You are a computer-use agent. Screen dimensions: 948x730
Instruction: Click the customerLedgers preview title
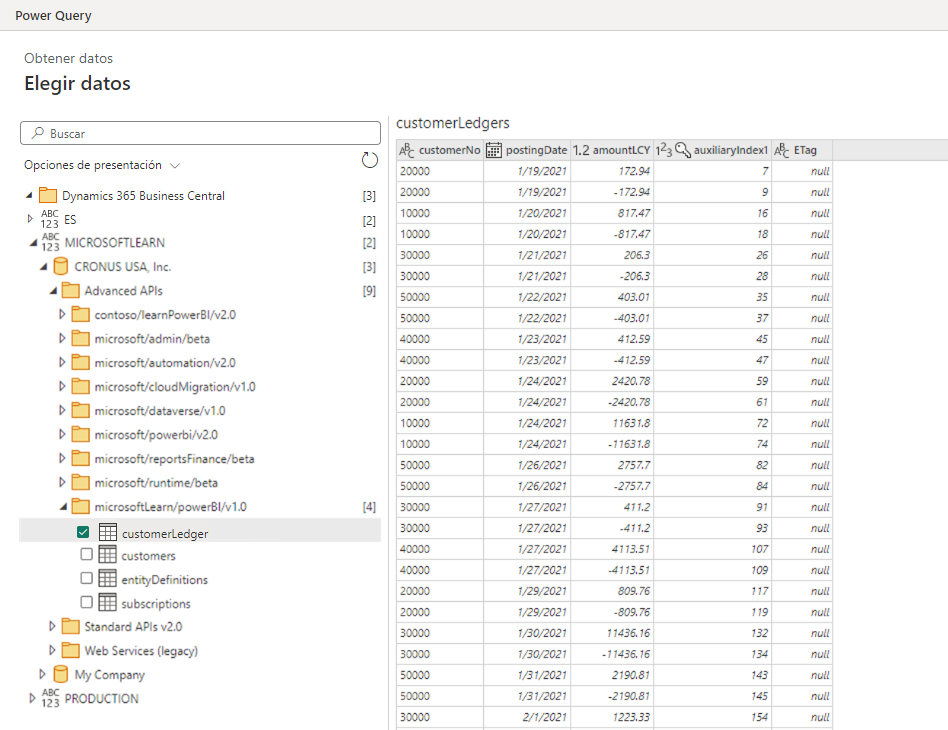pos(453,123)
